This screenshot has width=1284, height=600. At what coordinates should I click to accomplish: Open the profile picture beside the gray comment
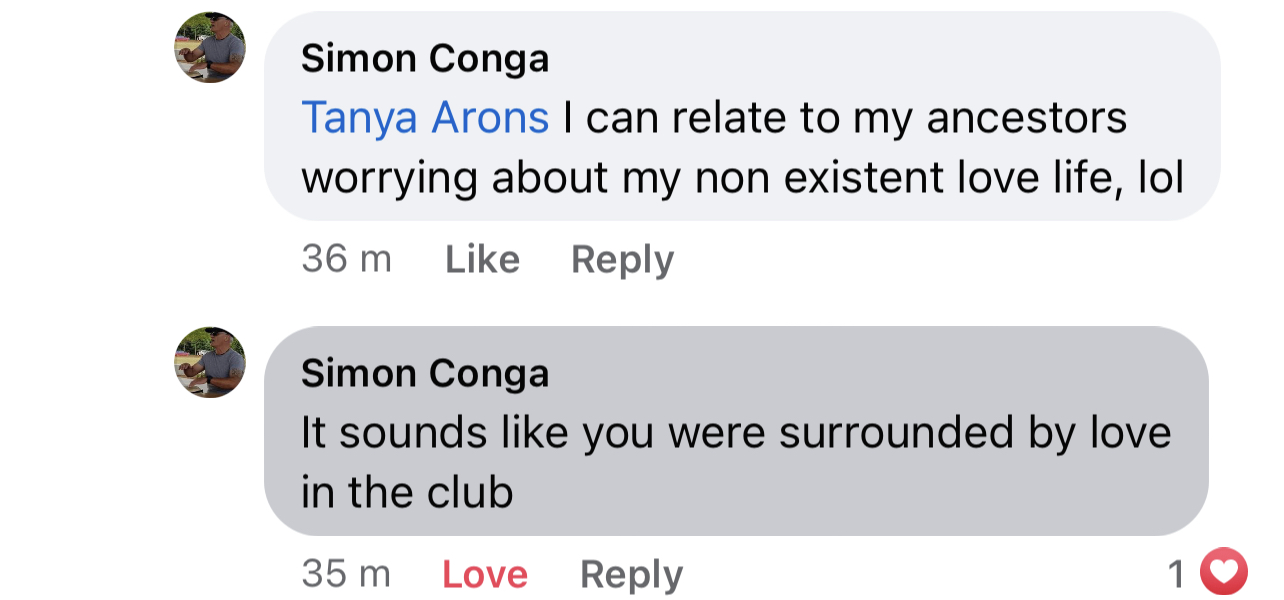coord(210,362)
